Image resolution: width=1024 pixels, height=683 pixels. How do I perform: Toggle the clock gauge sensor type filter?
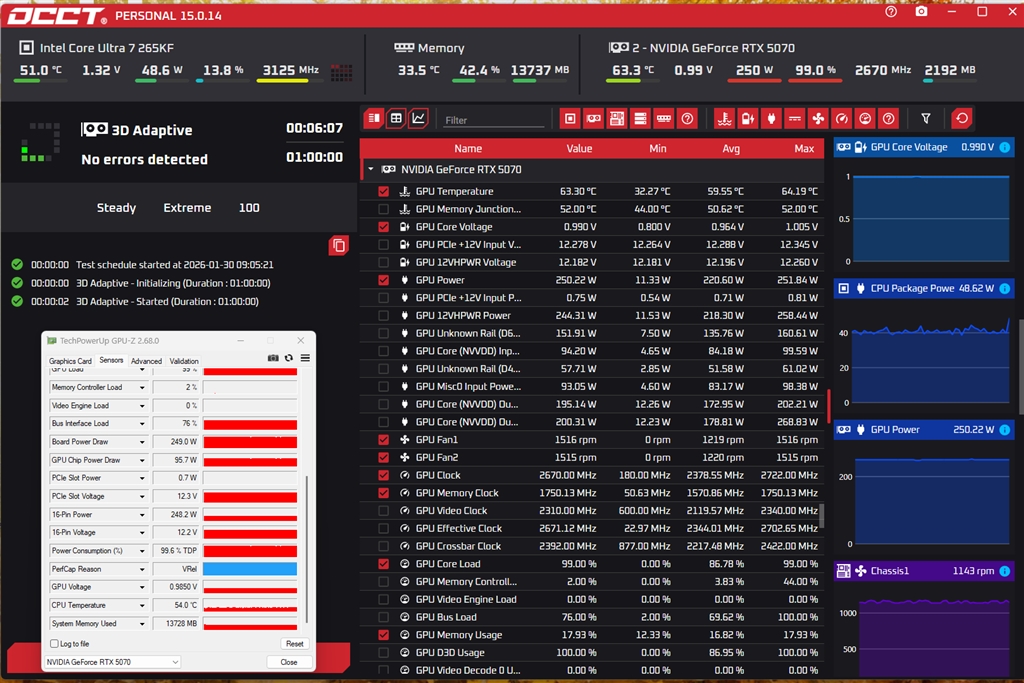click(x=842, y=118)
